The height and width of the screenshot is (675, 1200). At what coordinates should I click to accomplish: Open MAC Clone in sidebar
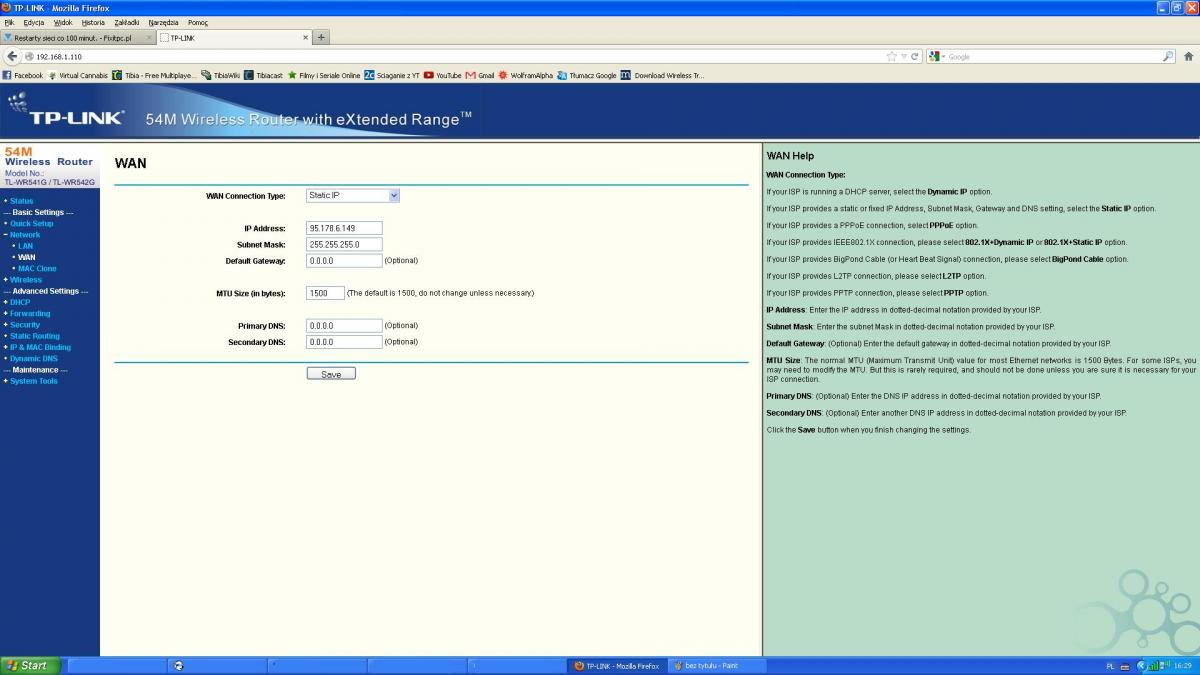37,268
